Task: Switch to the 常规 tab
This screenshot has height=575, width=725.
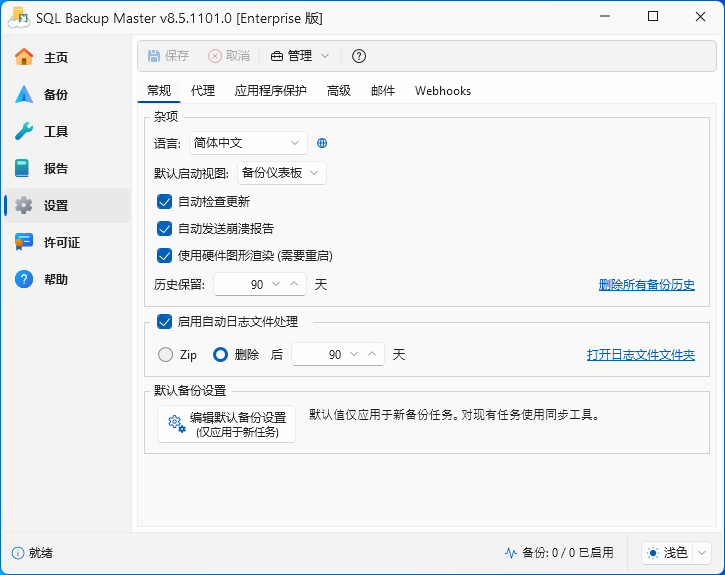Action: coord(159,91)
